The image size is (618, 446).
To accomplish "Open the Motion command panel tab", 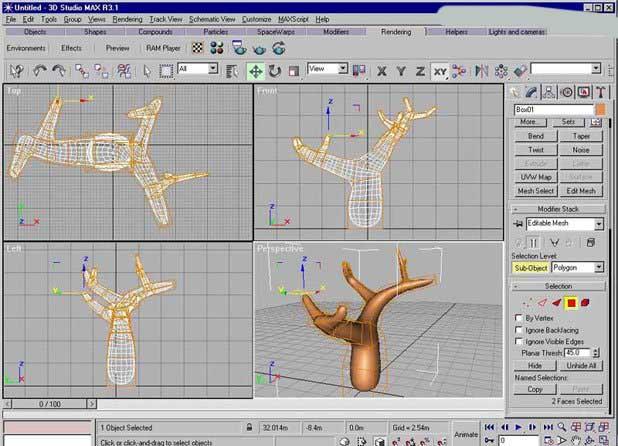I will click(567, 92).
